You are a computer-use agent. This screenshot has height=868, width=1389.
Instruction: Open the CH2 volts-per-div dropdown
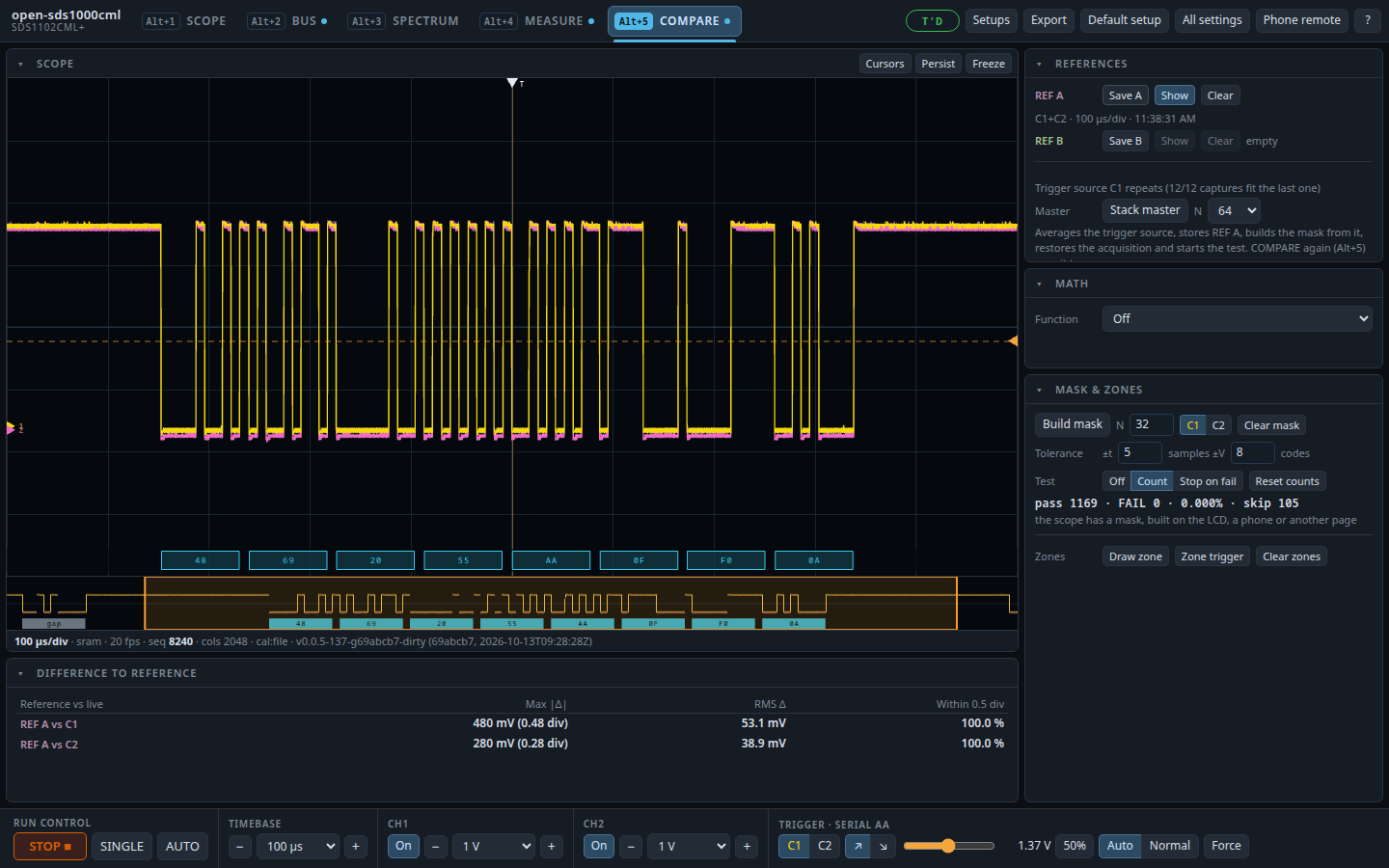pyautogui.click(x=690, y=847)
